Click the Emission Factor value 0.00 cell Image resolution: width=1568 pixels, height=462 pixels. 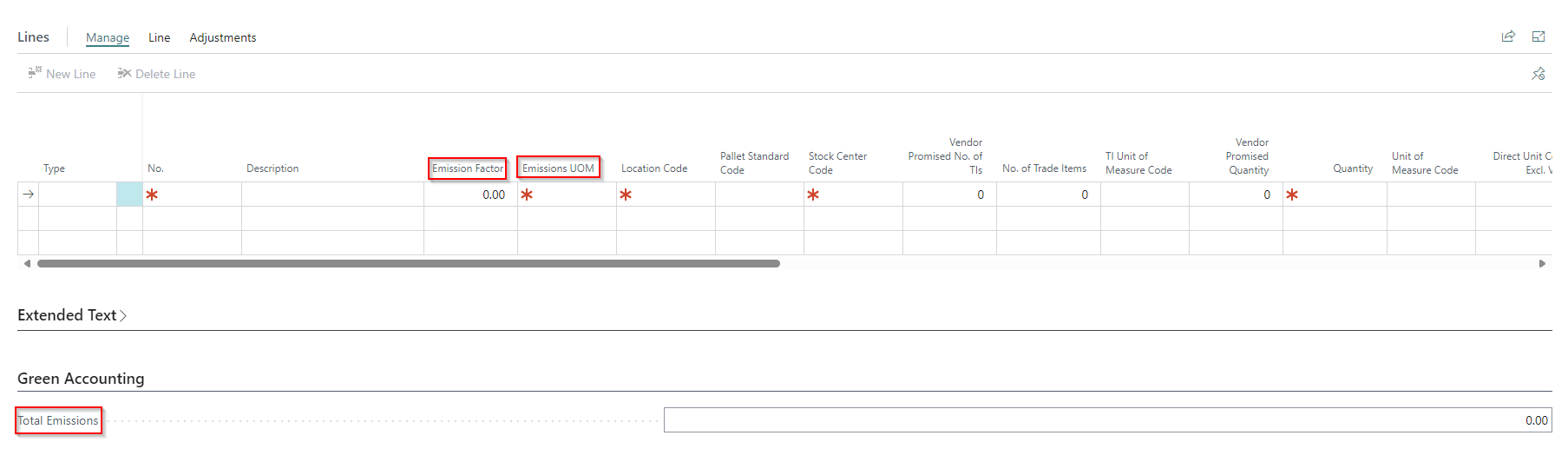(470, 195)
